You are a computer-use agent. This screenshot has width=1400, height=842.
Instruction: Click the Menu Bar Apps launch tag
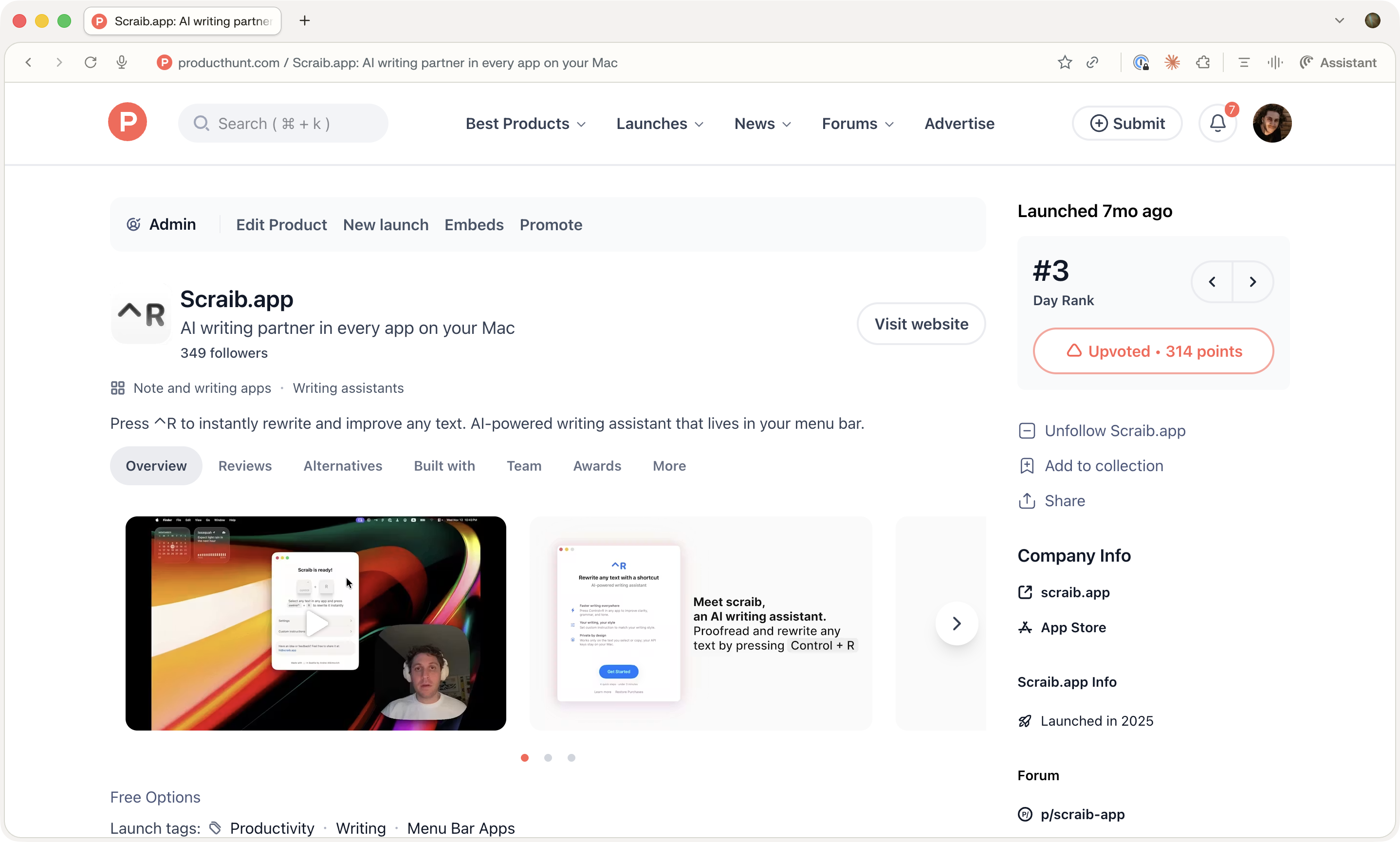tap(461, 828)
